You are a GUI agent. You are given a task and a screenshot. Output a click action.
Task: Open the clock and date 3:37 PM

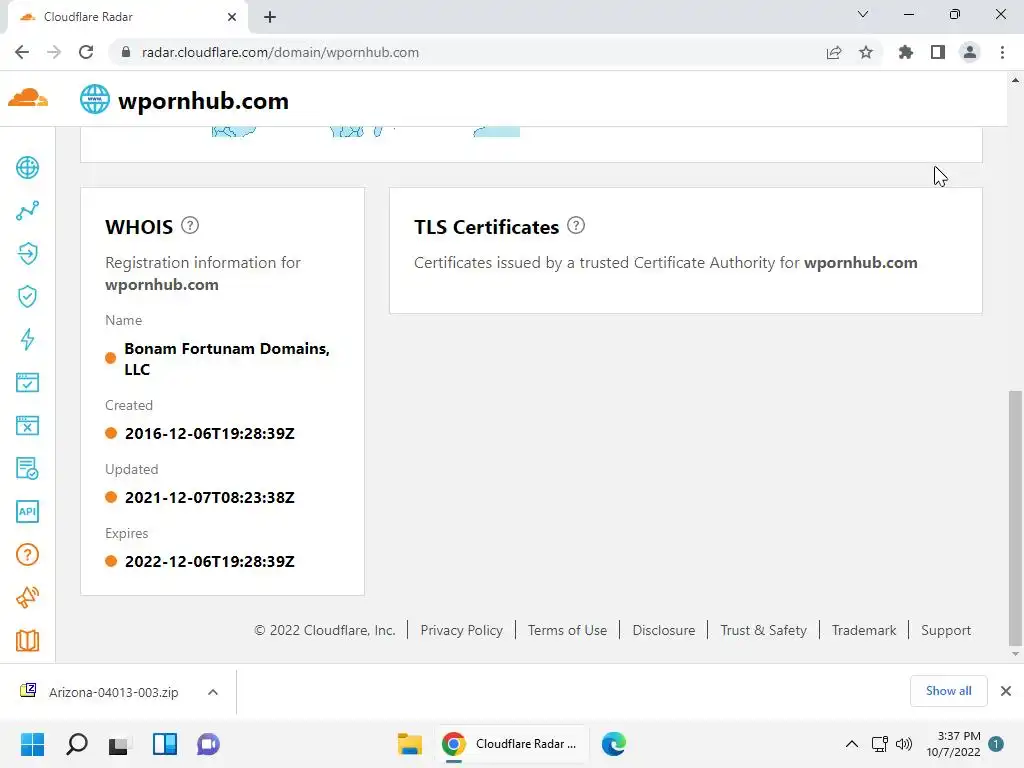pos(953,744)
